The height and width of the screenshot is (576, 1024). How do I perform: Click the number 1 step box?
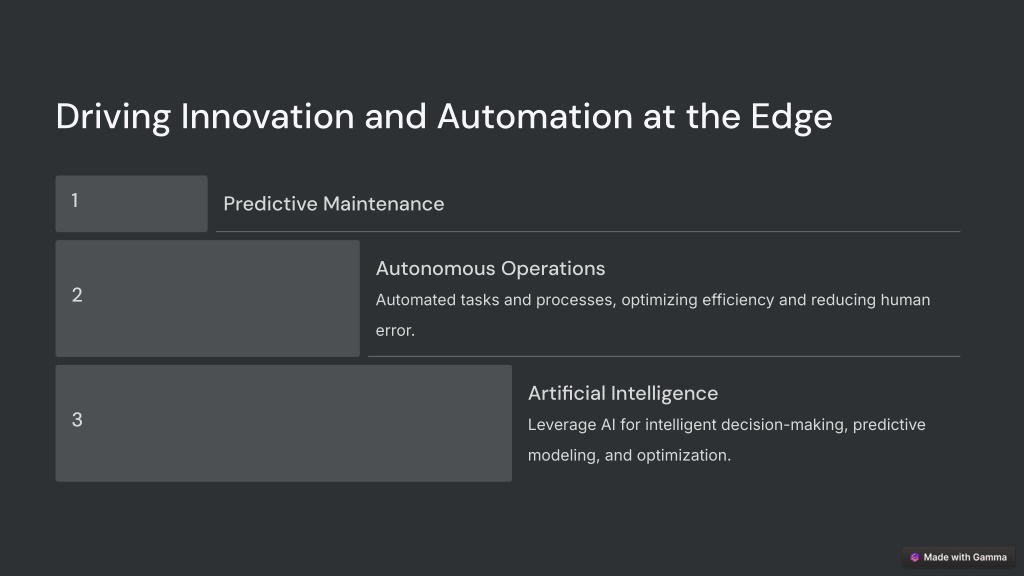coord(131,204)
